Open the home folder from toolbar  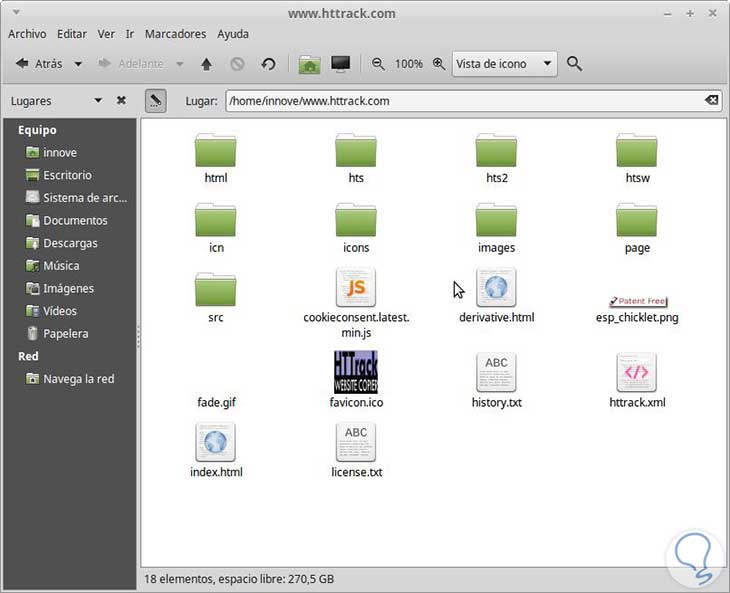(x=309, y=64)
